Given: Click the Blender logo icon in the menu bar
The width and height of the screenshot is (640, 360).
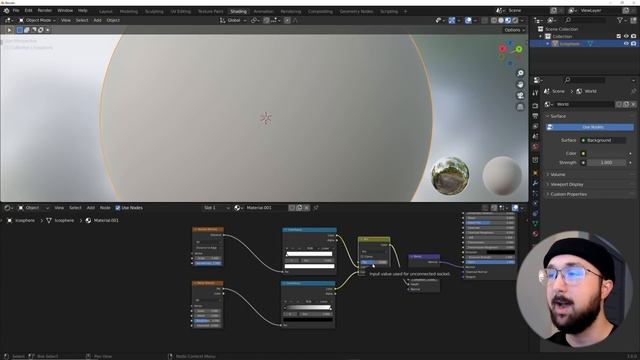Looking at the screenshot, I should pyautogui.click(x=6, y=11).
